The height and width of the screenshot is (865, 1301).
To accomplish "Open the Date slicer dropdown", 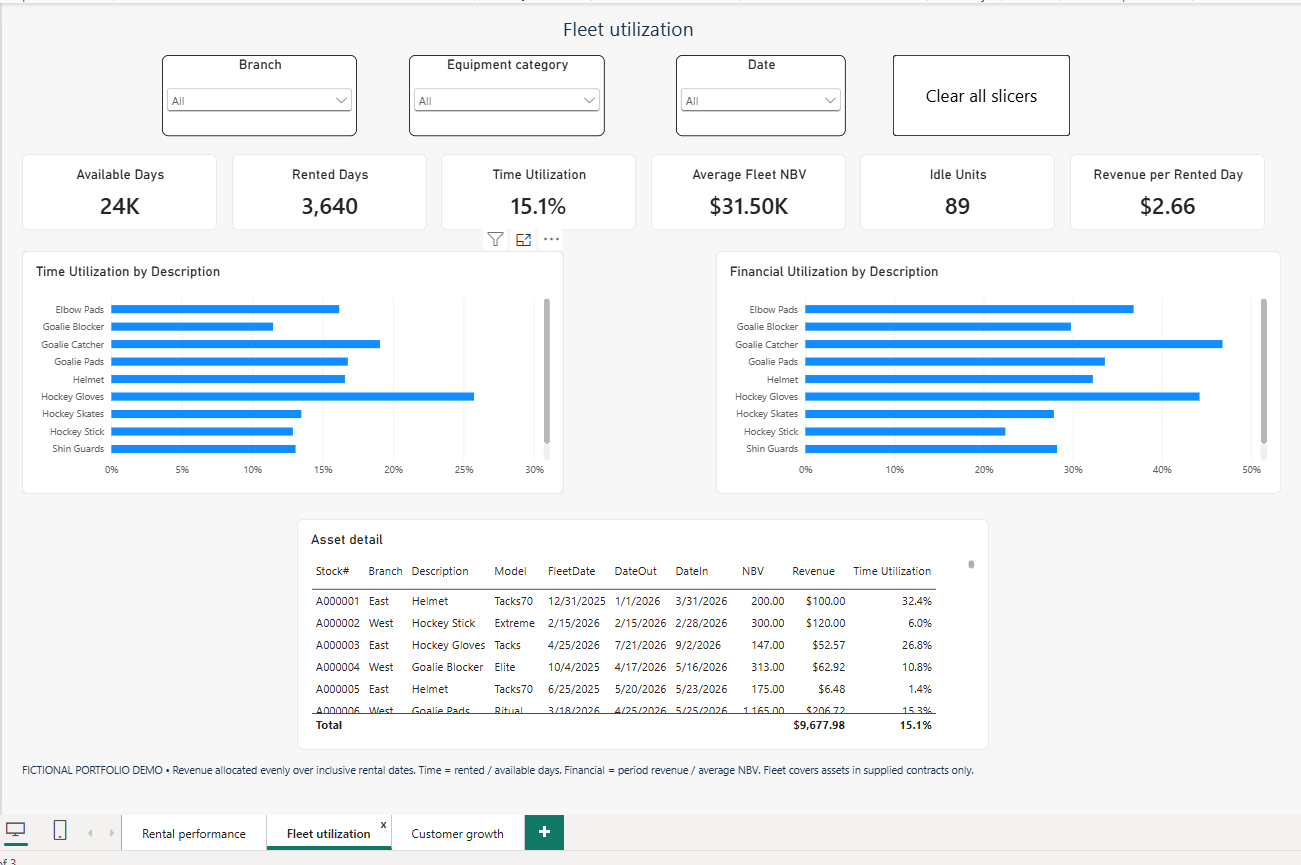I will pos(761,100).
